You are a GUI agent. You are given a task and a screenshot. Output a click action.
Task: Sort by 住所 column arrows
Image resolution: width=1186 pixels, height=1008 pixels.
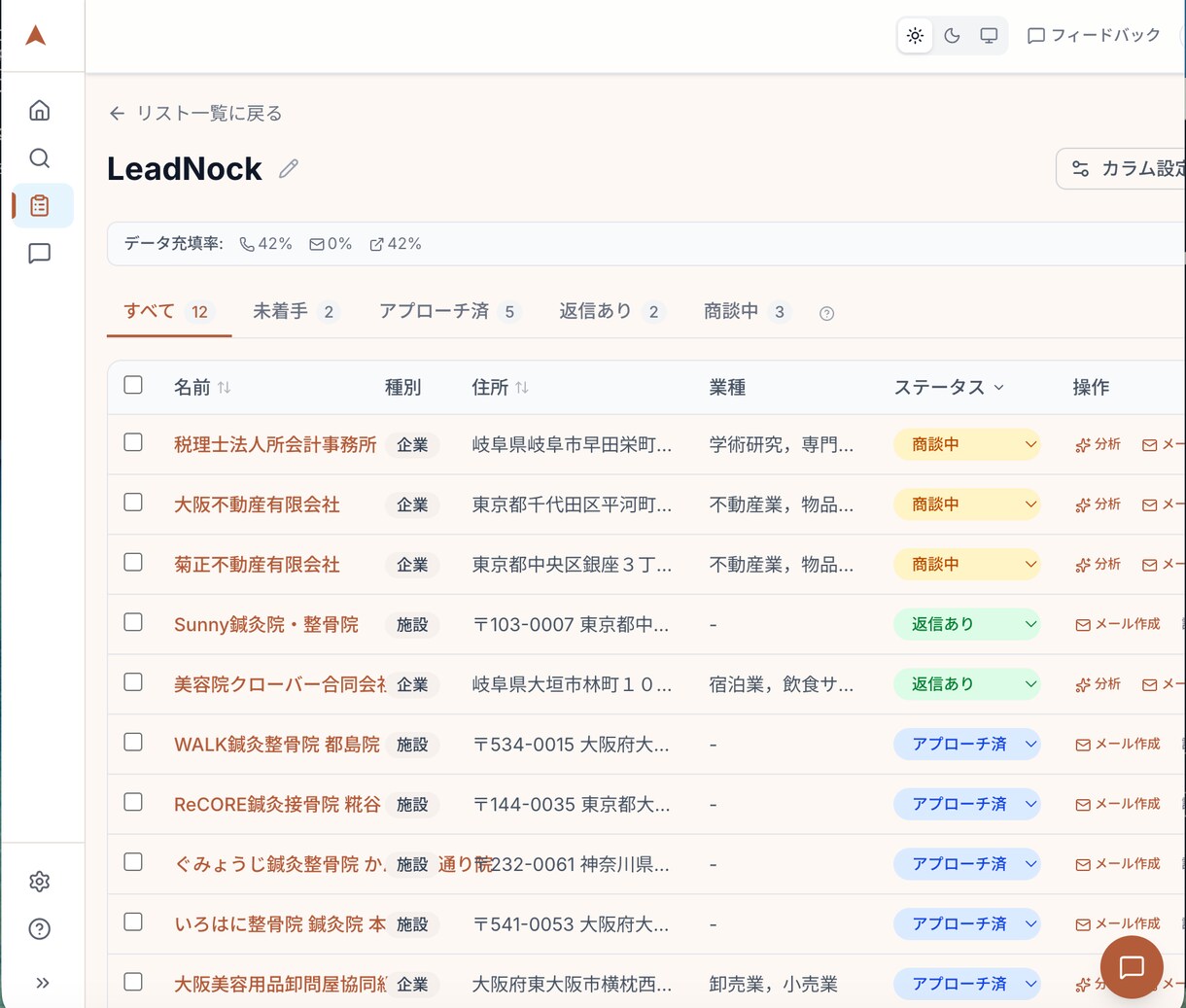click(x=522, y=387)
